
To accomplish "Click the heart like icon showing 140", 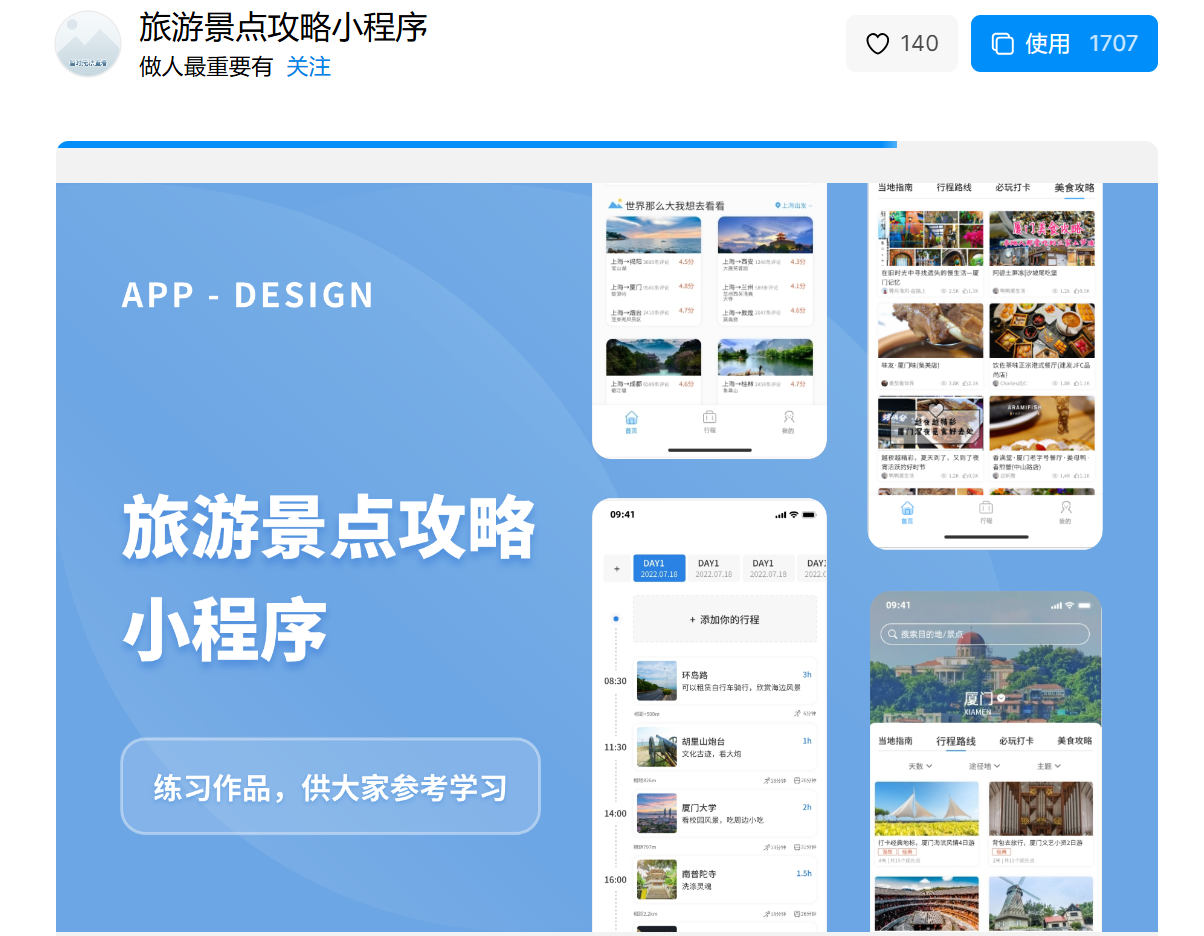I will coord(878,44).
